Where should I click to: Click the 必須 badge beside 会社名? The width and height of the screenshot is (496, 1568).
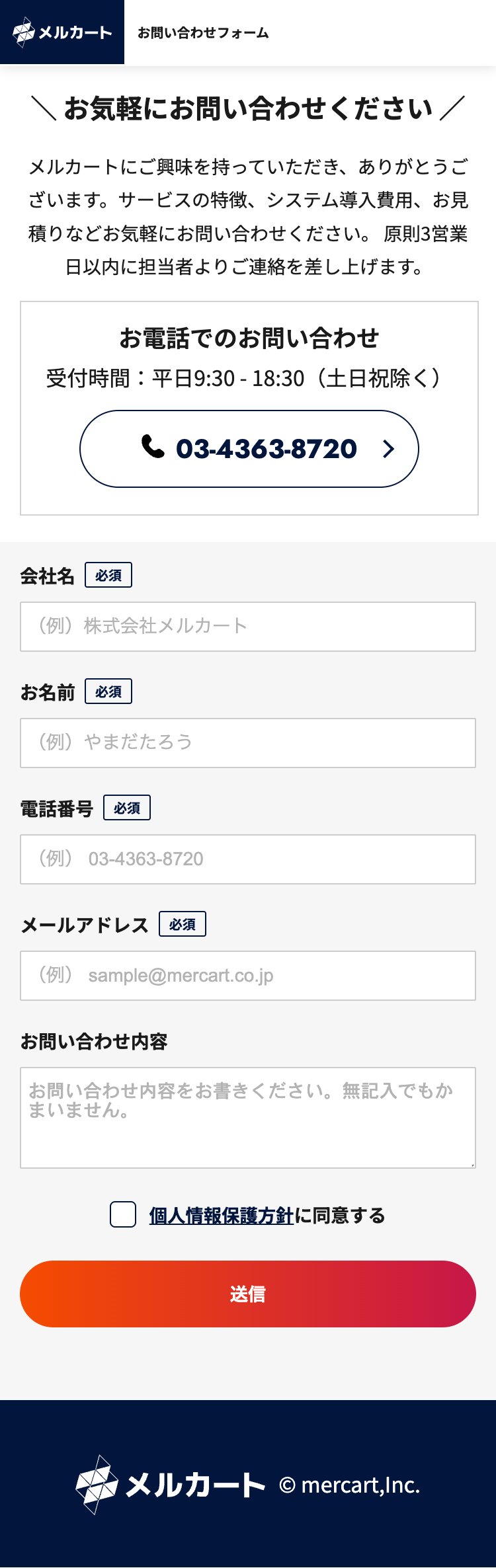(108, 574)
